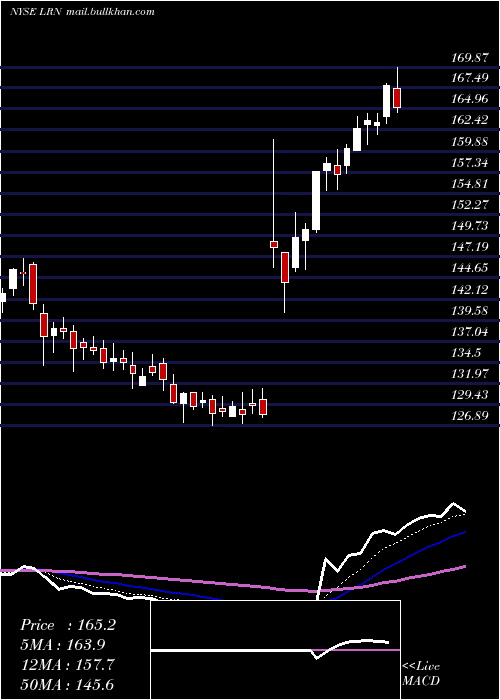Select the 129.43 price level label
This screenshot has height=700, width=500.
tap(469, 395)
